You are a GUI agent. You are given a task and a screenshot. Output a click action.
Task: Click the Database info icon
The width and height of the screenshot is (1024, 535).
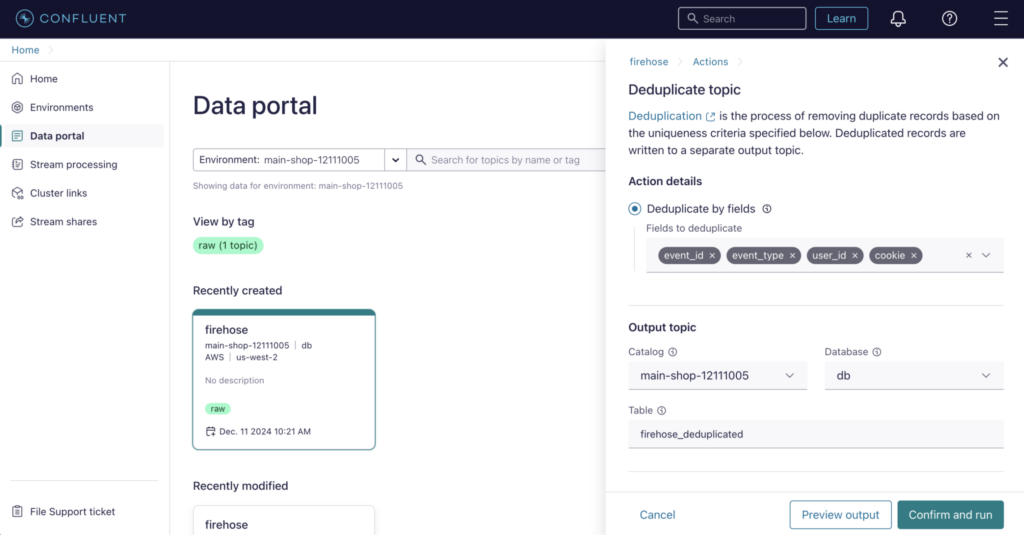tap(877, 352)
